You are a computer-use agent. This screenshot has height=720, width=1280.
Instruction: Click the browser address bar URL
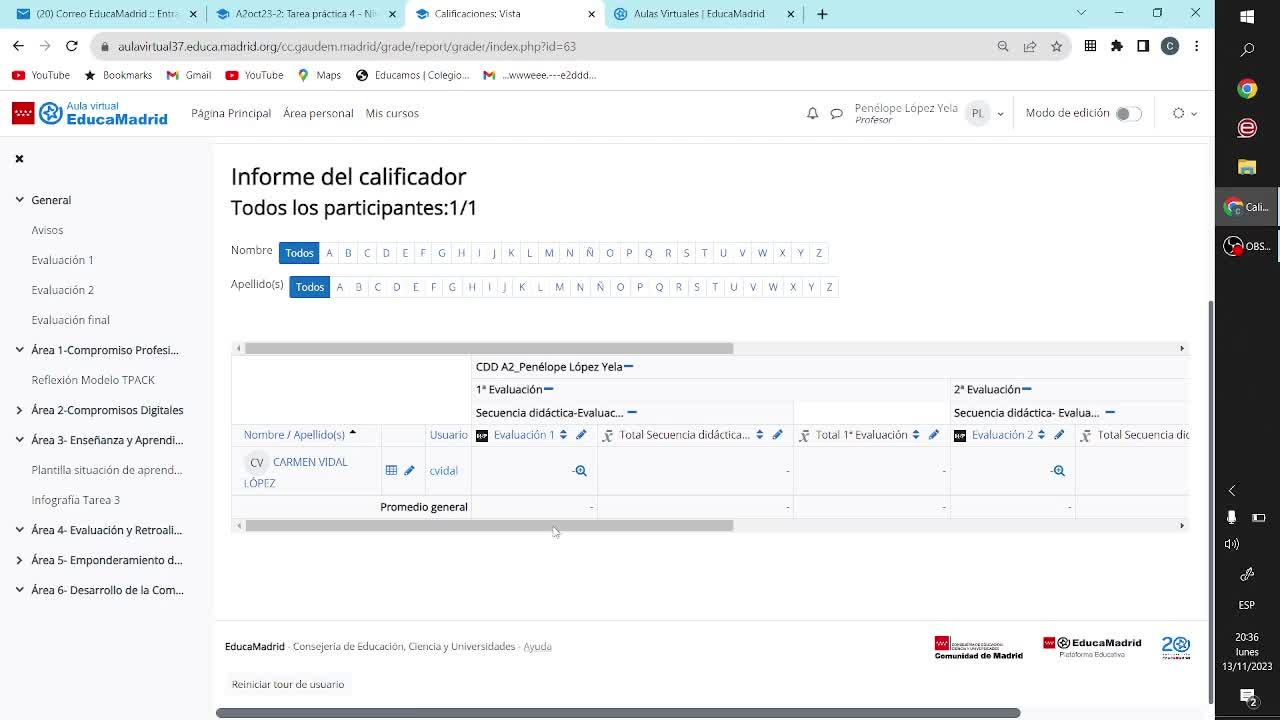[347, 46]
